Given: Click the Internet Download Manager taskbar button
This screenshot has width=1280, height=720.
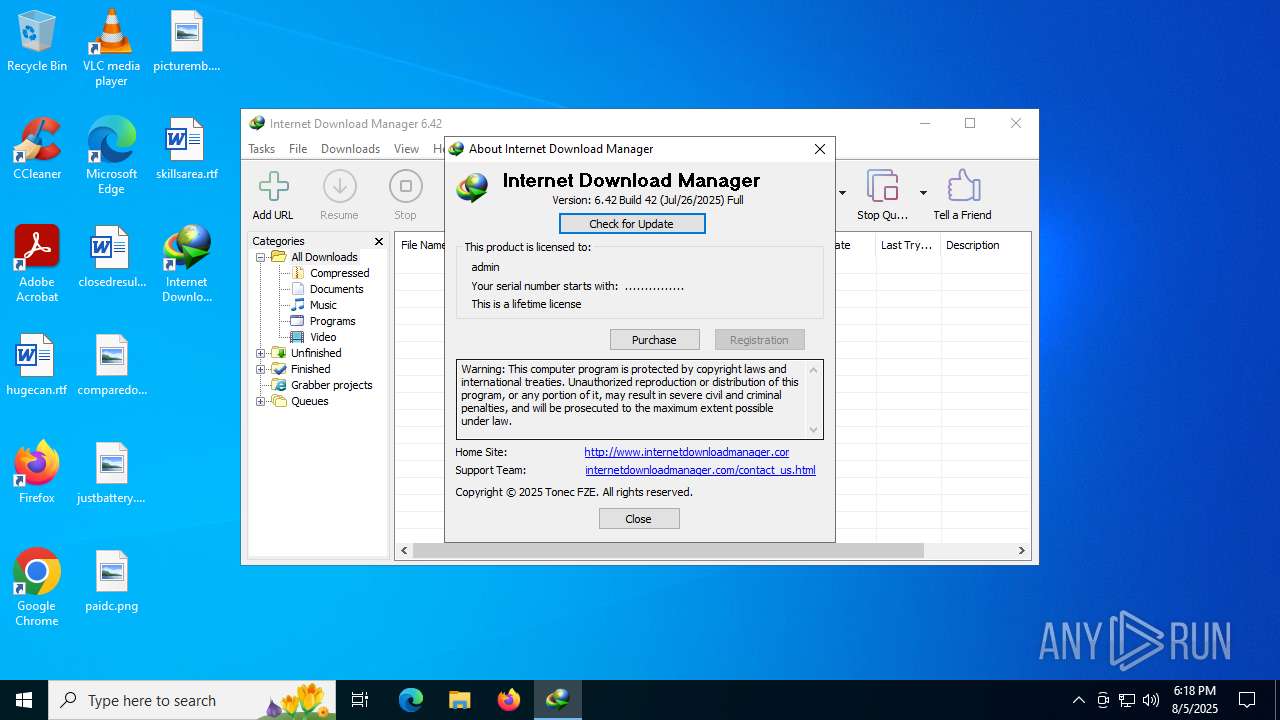Looking at the screenshot, I should 557,700.
